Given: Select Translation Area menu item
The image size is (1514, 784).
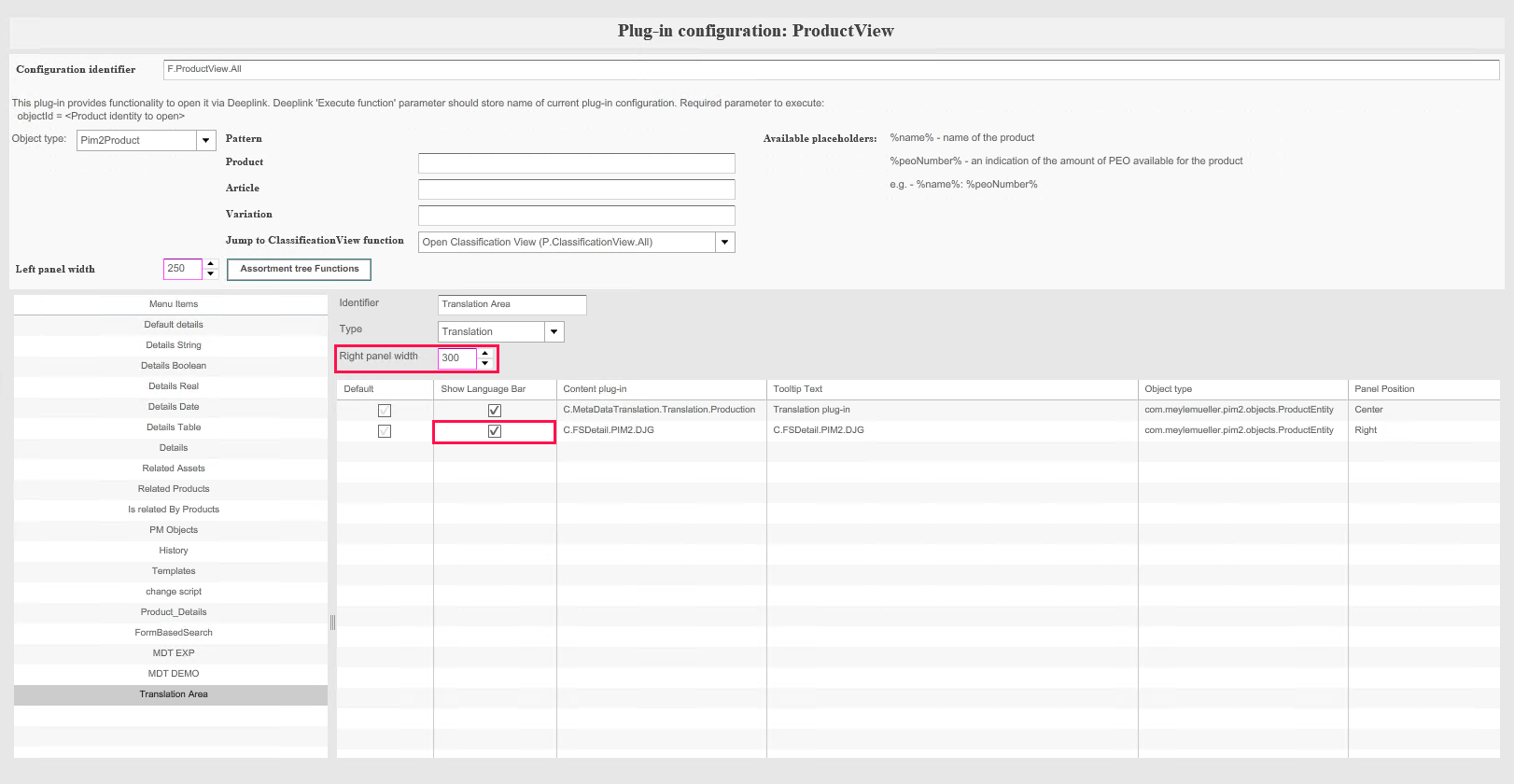Looking at the screenshot, I should (174, 694).
